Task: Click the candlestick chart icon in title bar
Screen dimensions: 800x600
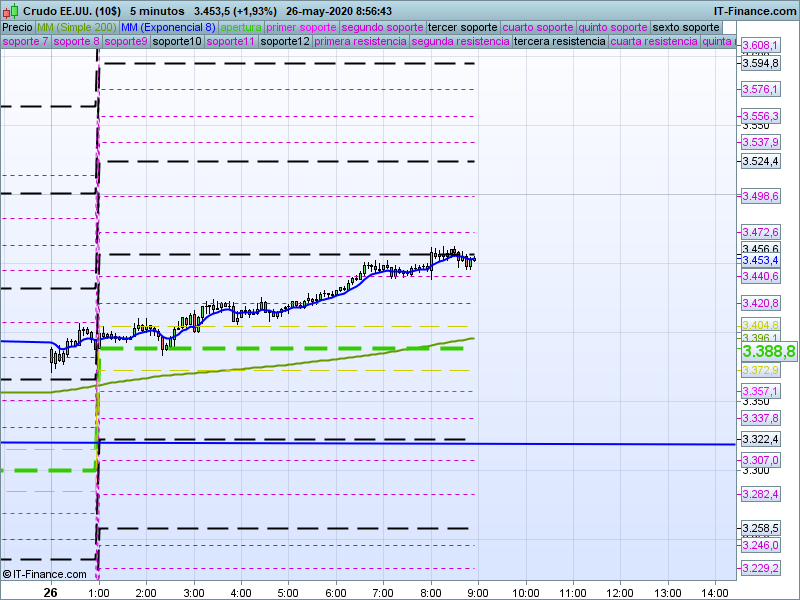Action: coord(11,10)
